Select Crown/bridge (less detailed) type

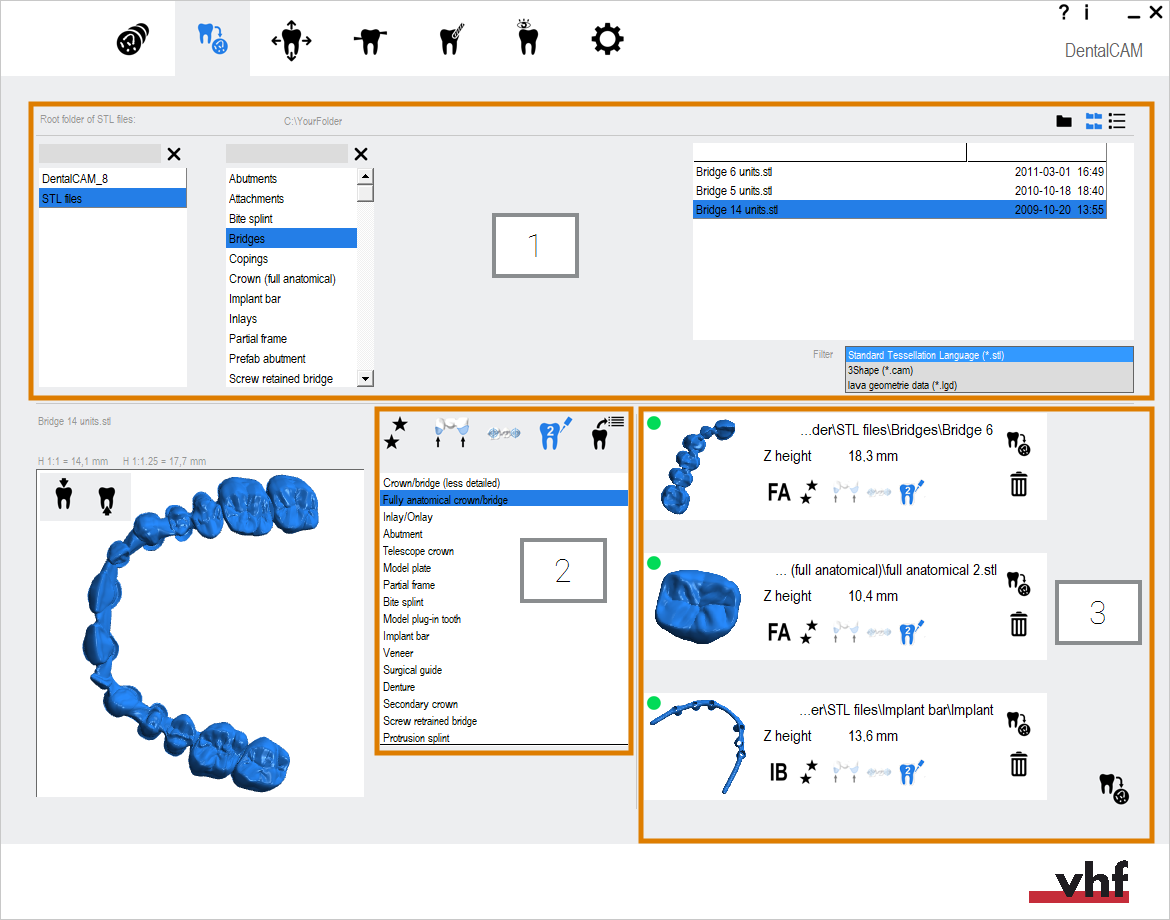point(504,483)
